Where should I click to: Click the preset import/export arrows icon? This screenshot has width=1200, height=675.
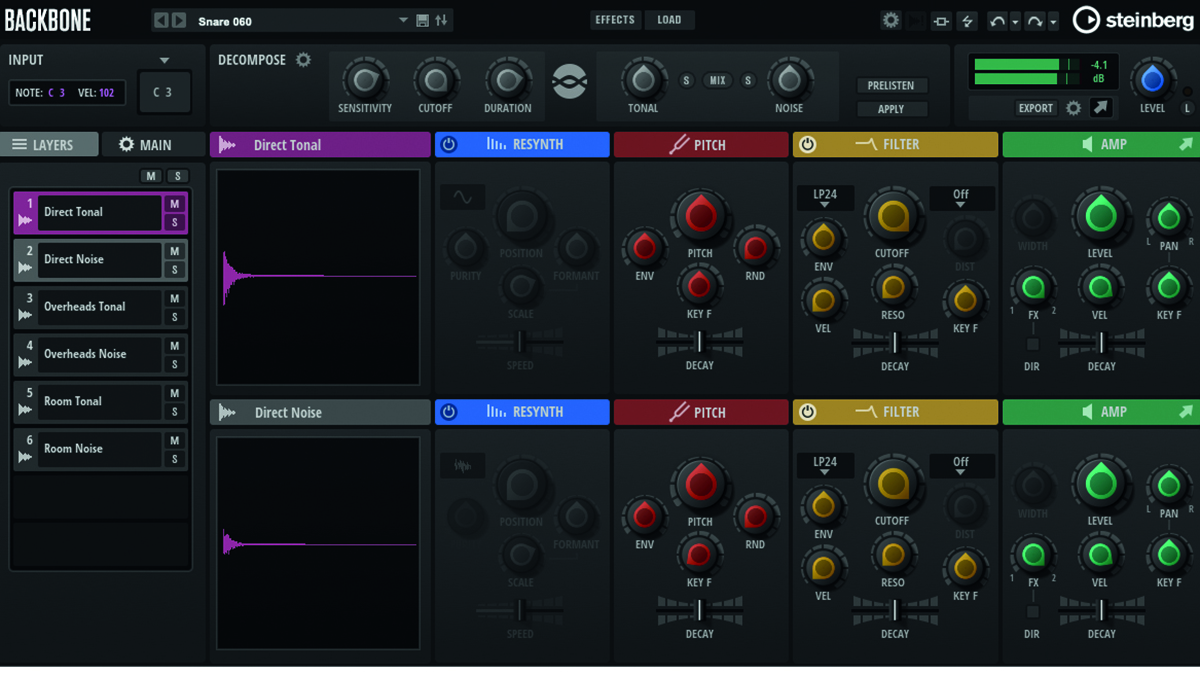coord(441,20)
